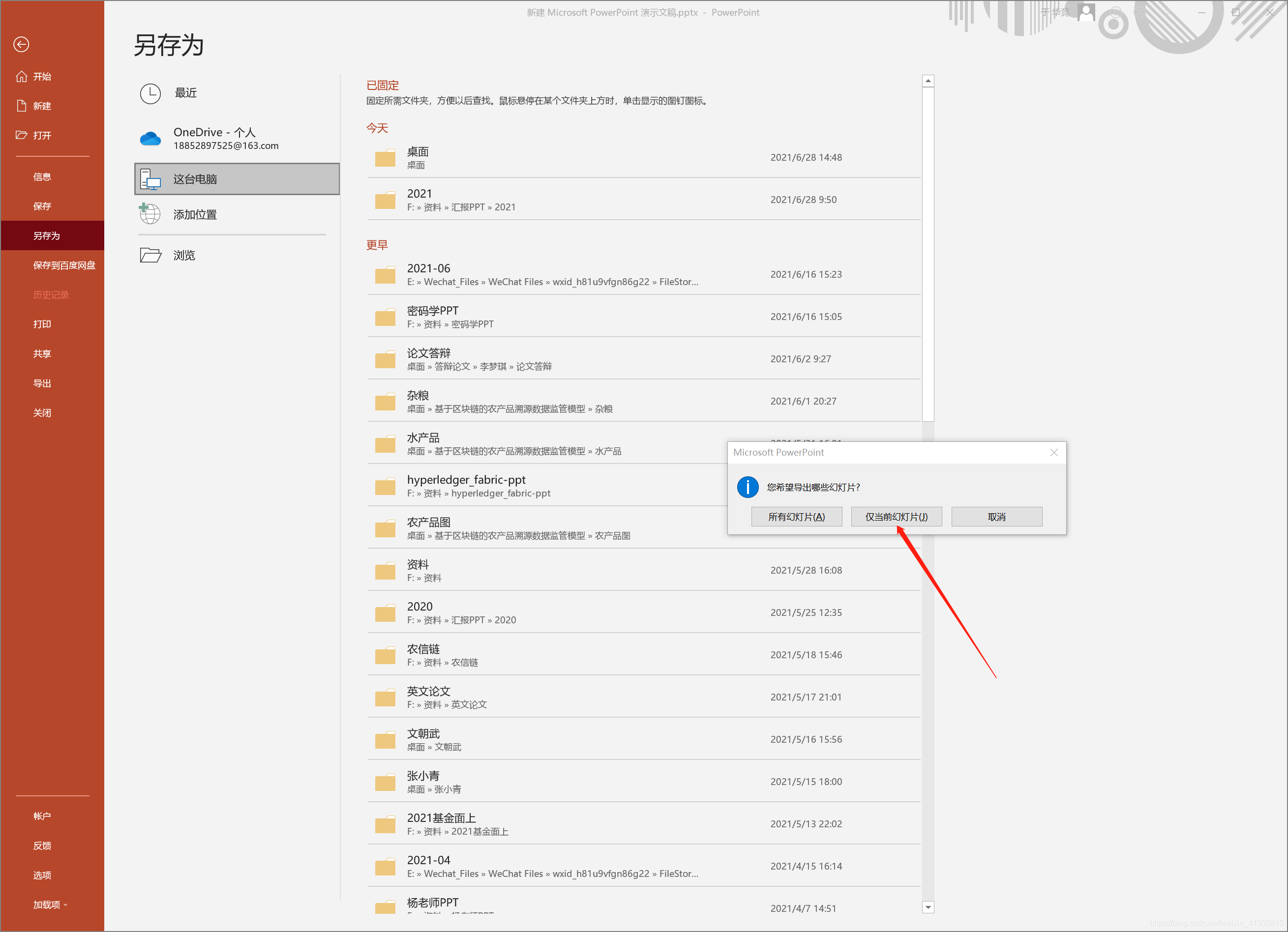Image resolution: width=1288 pixels, height=932 pixels.
Task: Open the 信息 page
Action: [x=52, y=177]
